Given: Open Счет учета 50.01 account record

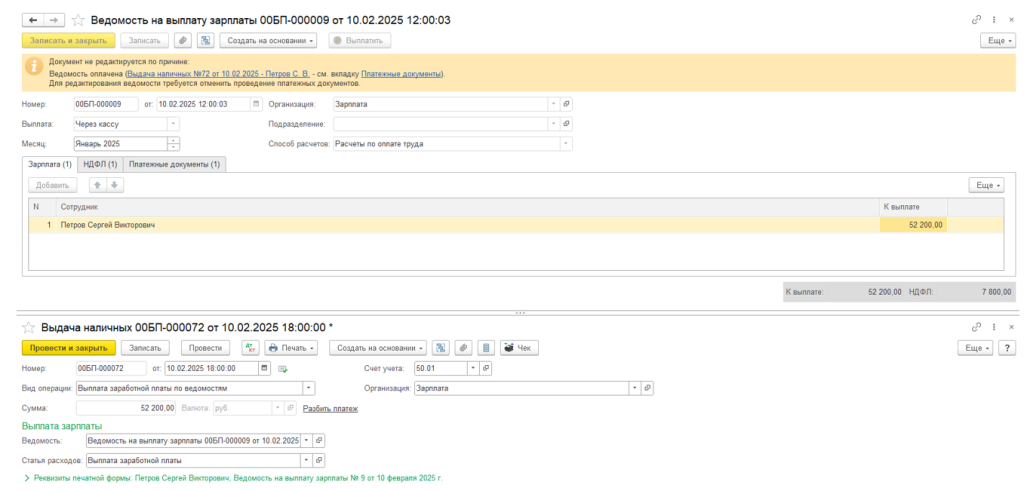Looking at the screenshot, I should tap(486, 368).
